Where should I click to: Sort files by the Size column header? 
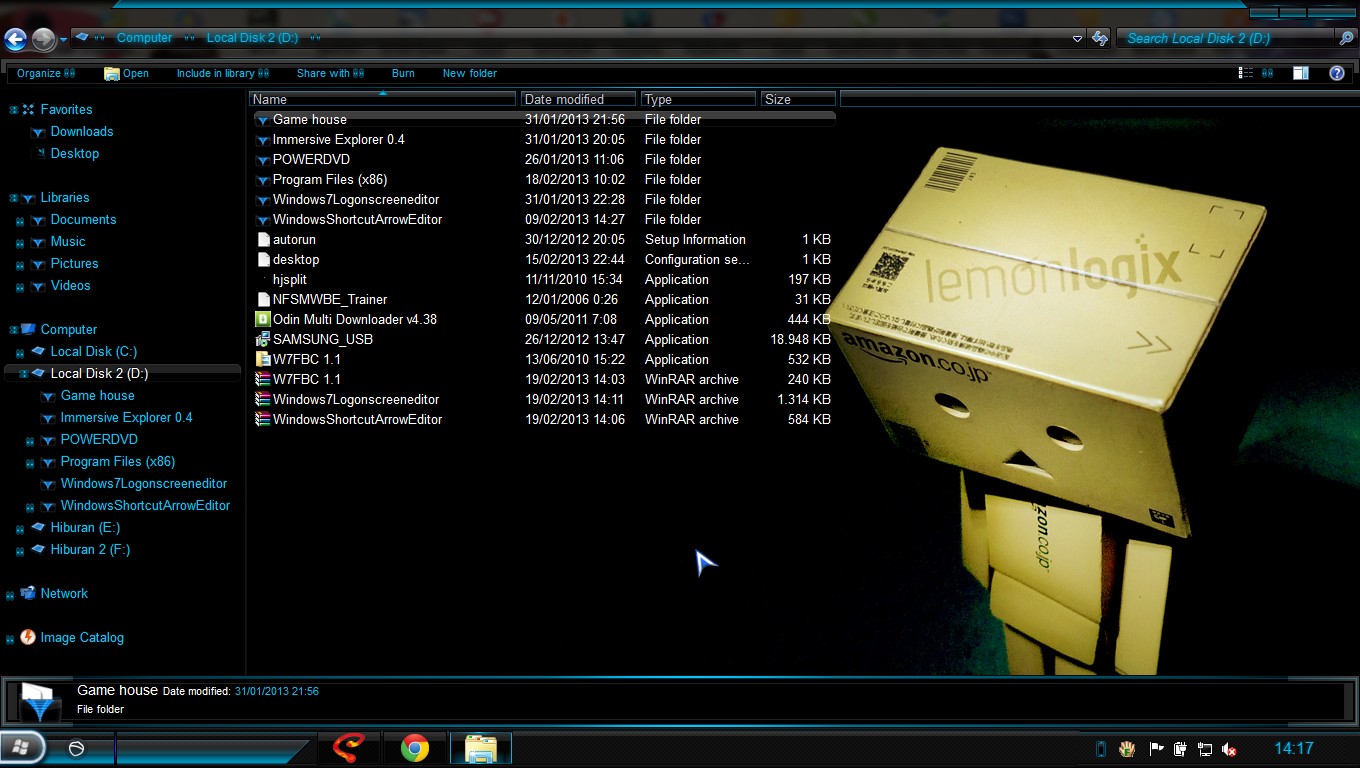[797, 98]
